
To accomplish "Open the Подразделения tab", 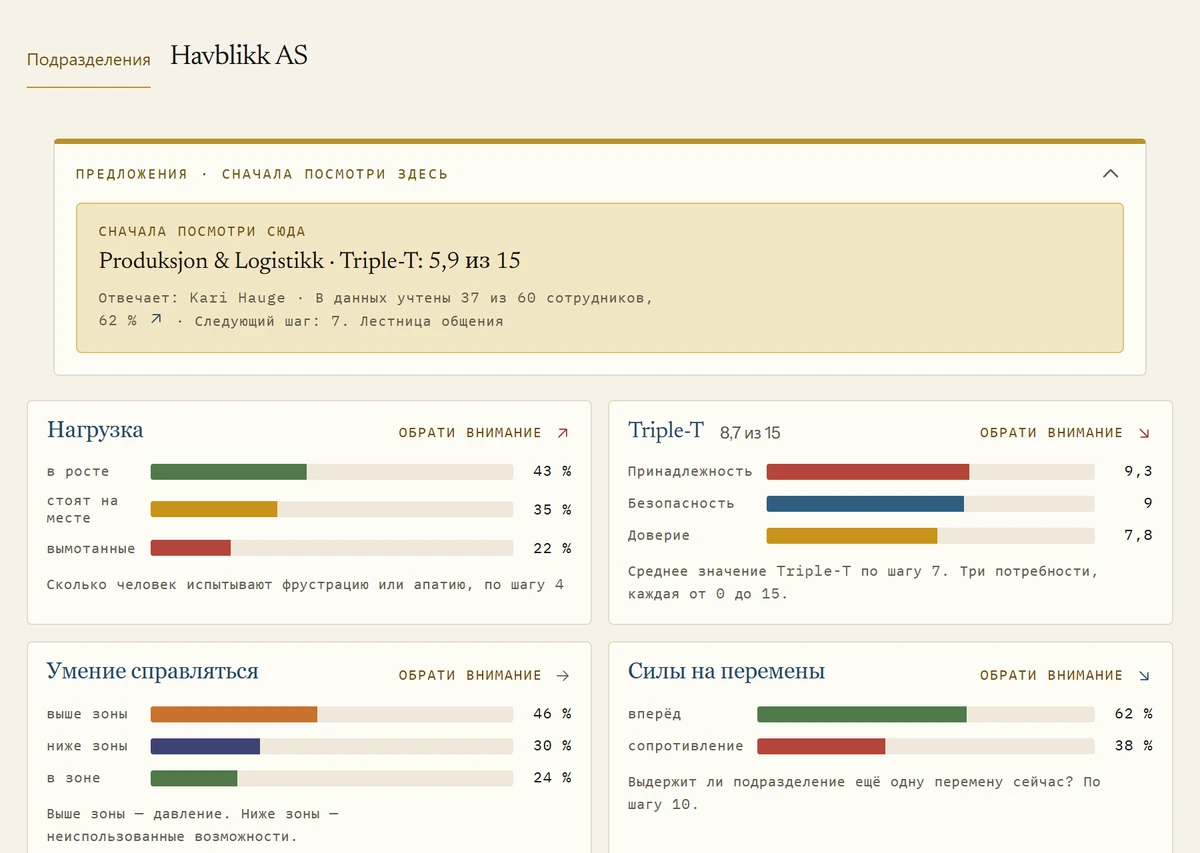I will tap(88, 59).
